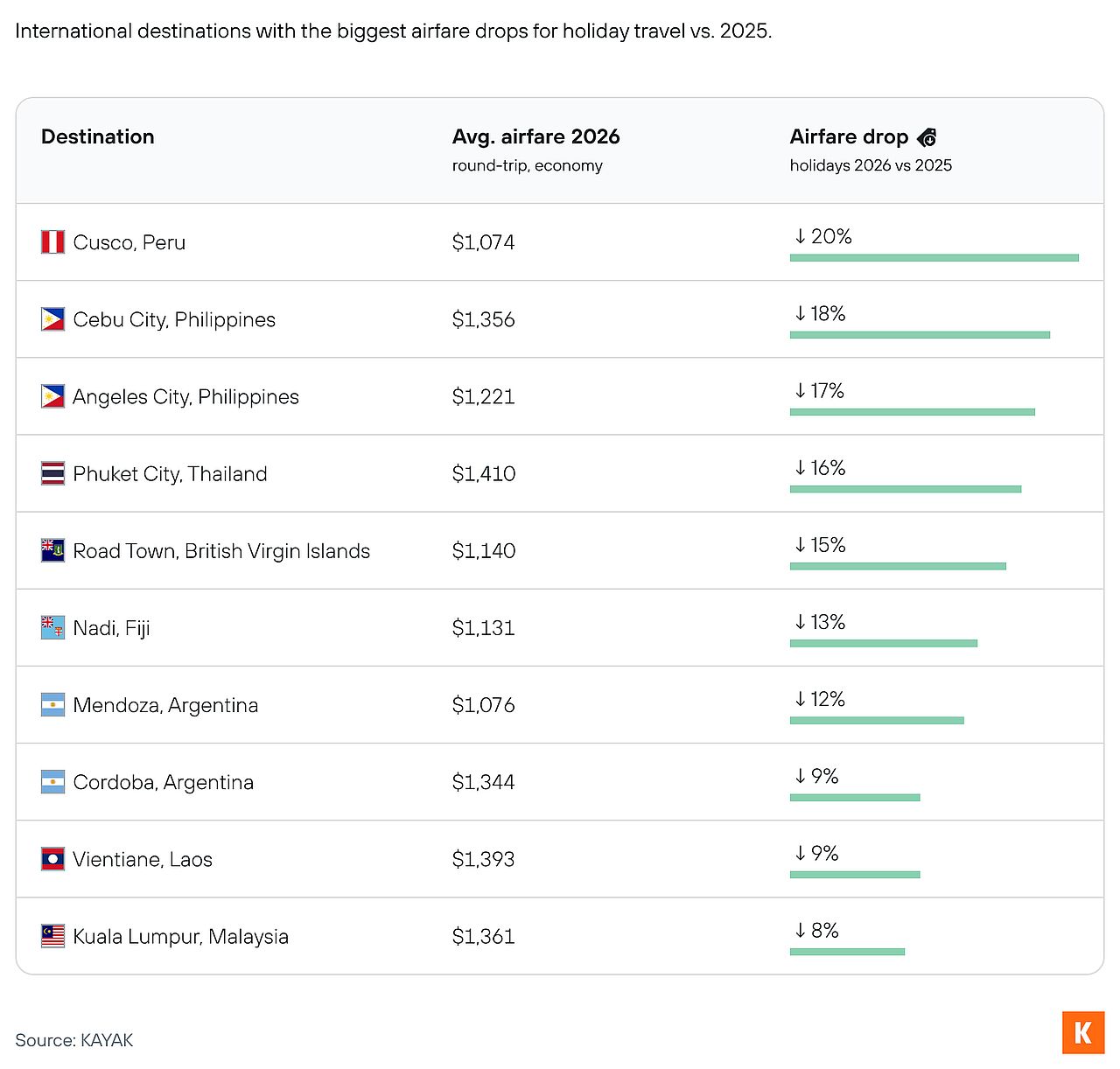
Task: Click the Peru flag icon
Action: (52, 242)
